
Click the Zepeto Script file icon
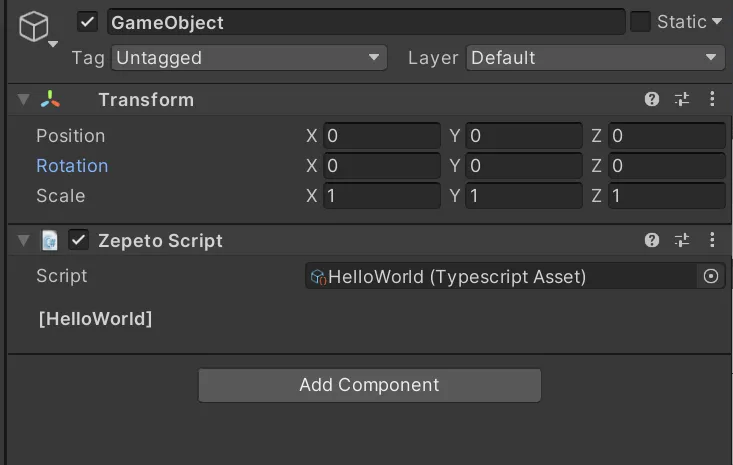point(50,241)
